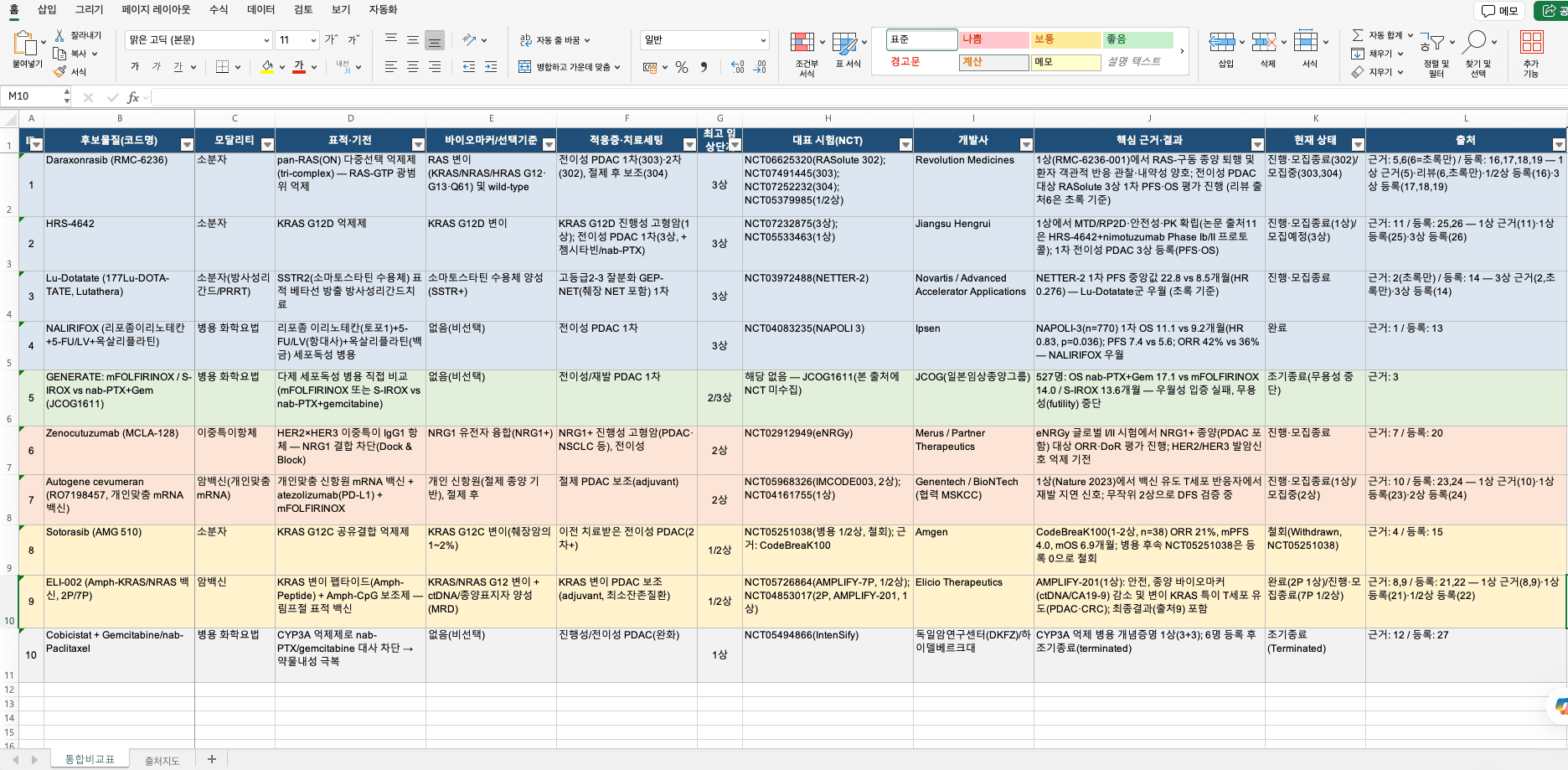Open 찾기 및 선택 find and select
The height and width of the screenshot is (770, 1568).
click(x=1478, y=54)
